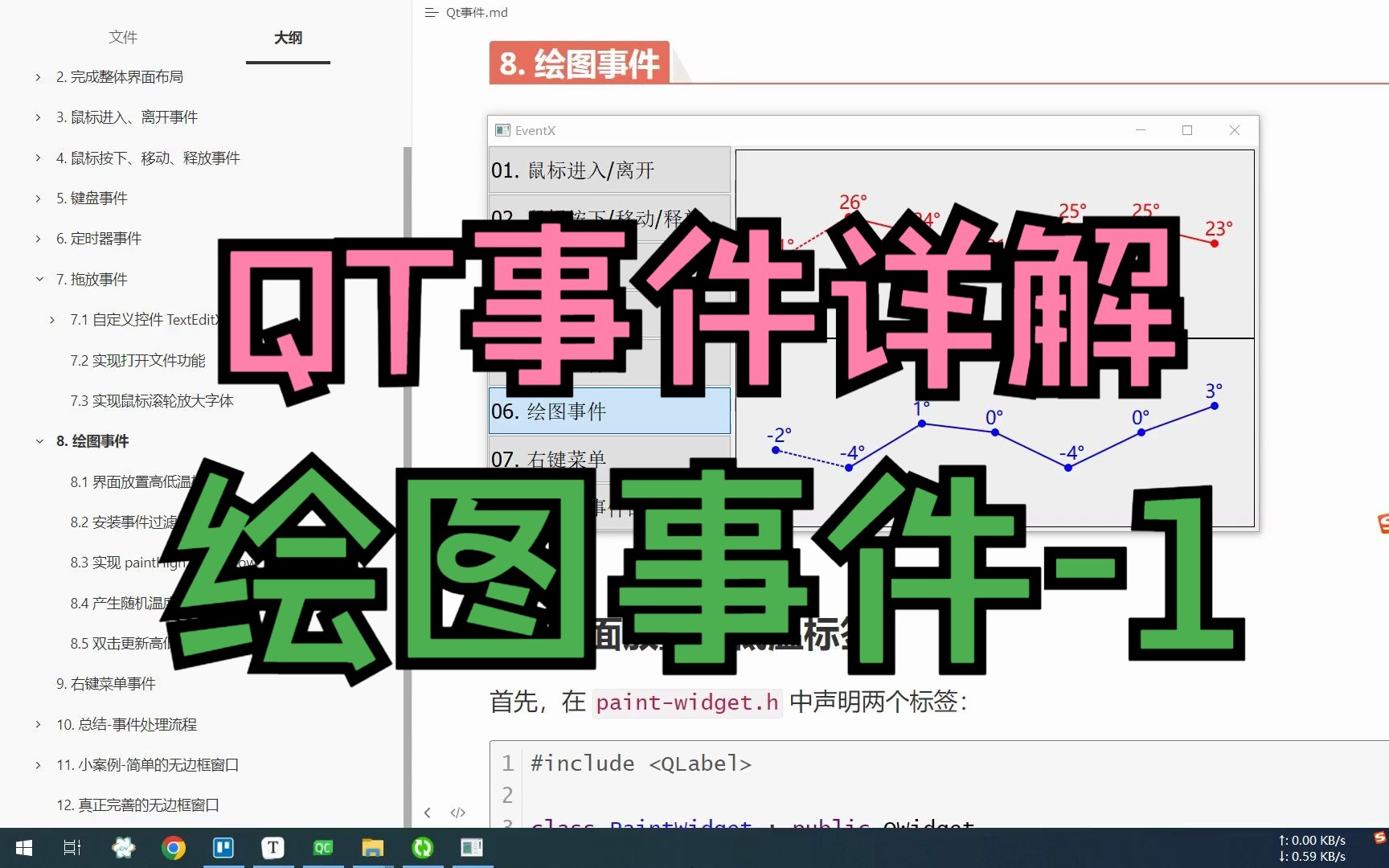Screen dimensions: 1389x868
Task: Open Google Chrome from the taskbar
Action: 174,848
